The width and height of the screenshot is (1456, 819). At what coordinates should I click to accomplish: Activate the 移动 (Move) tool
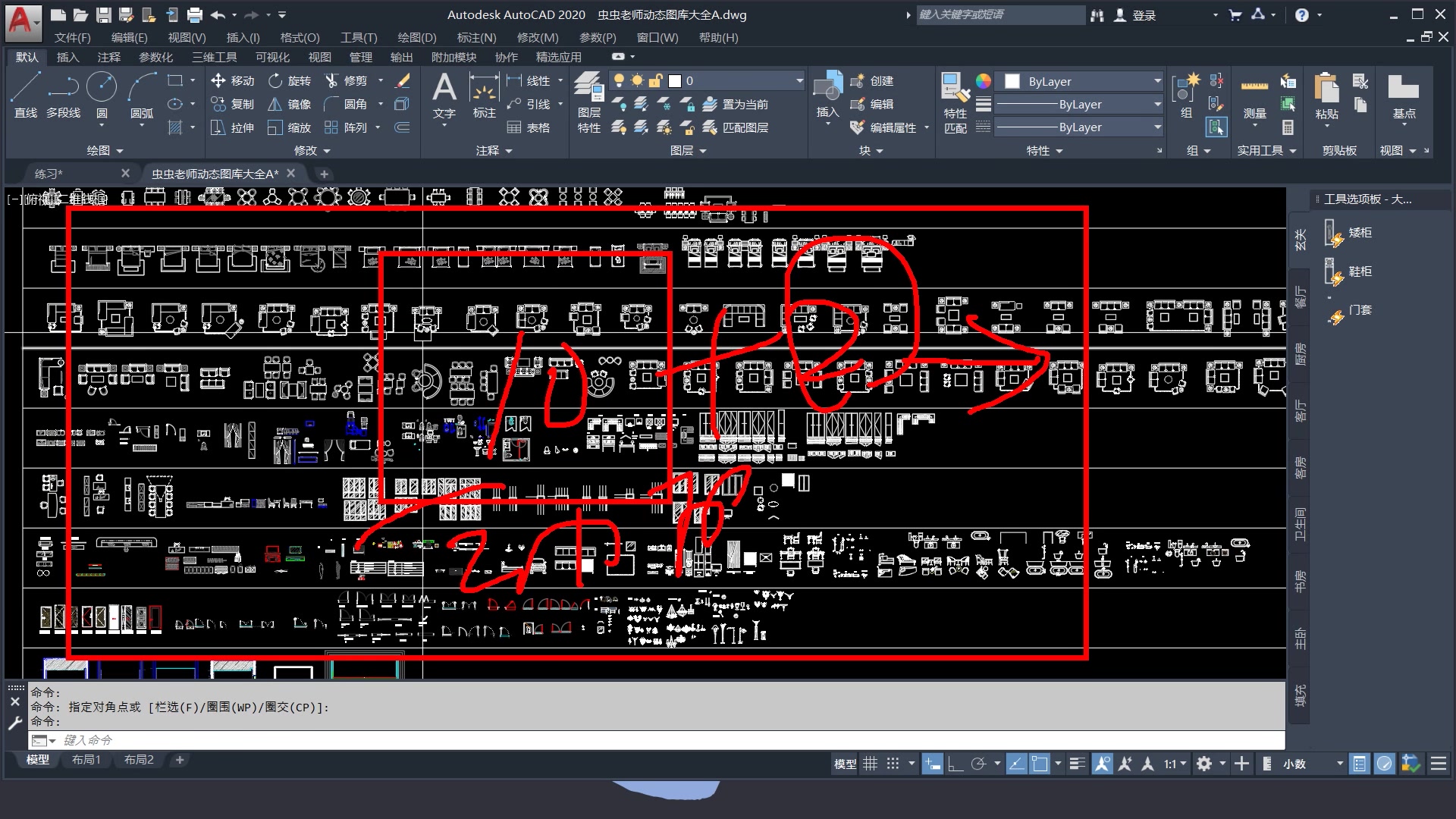click(x=234, y=80)
